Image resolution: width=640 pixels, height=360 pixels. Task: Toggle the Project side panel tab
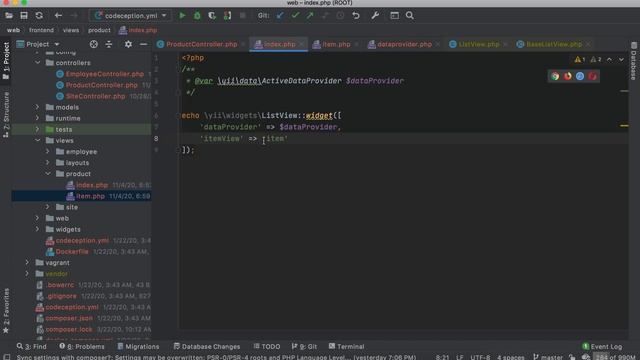coord(6,60)
